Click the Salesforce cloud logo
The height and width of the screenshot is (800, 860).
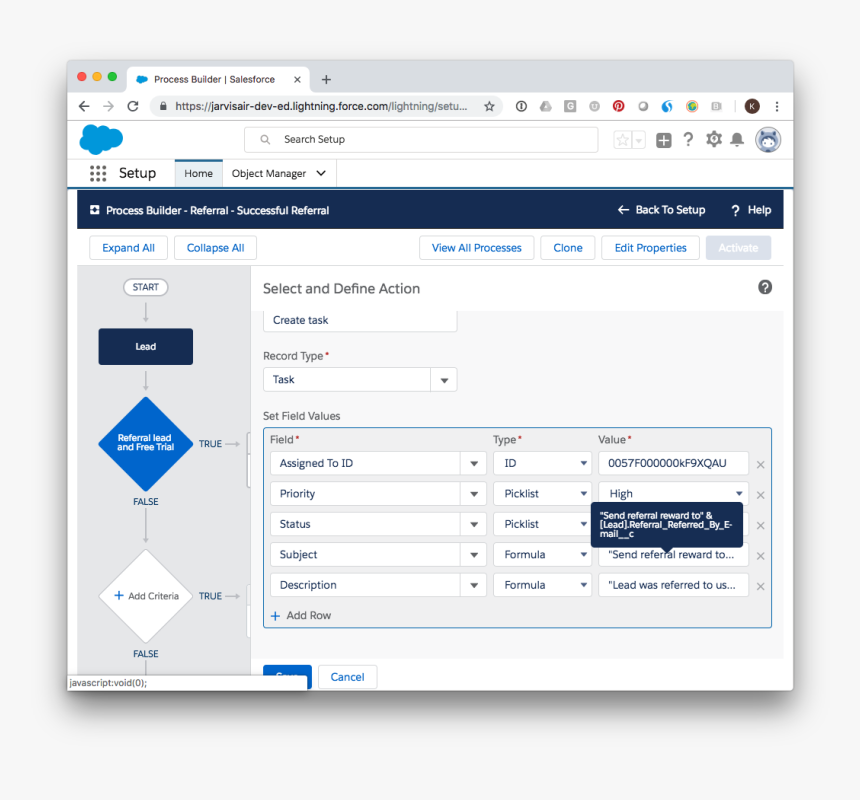click(x=101, y=139)
